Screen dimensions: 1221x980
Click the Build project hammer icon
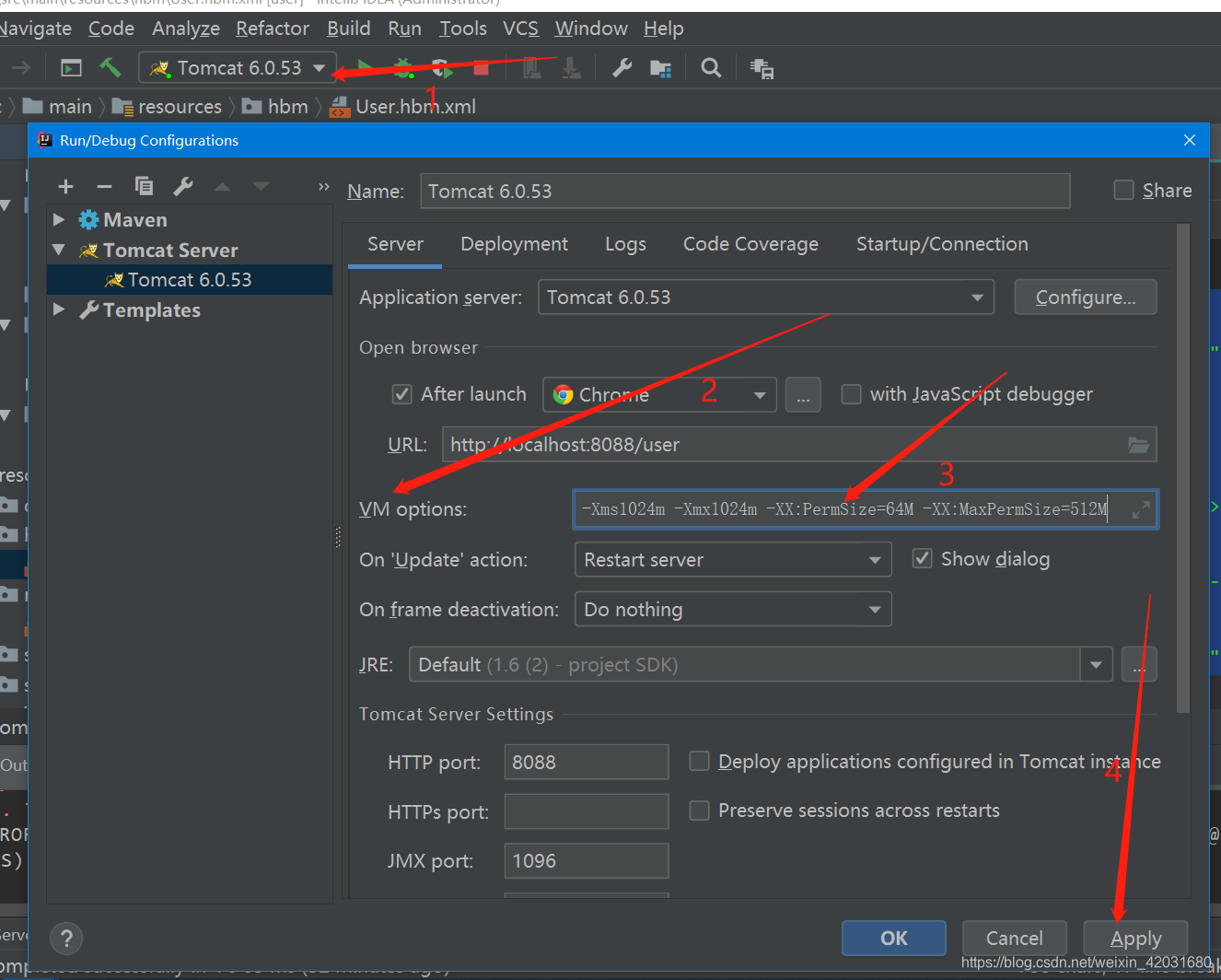(x=110, y=67)
